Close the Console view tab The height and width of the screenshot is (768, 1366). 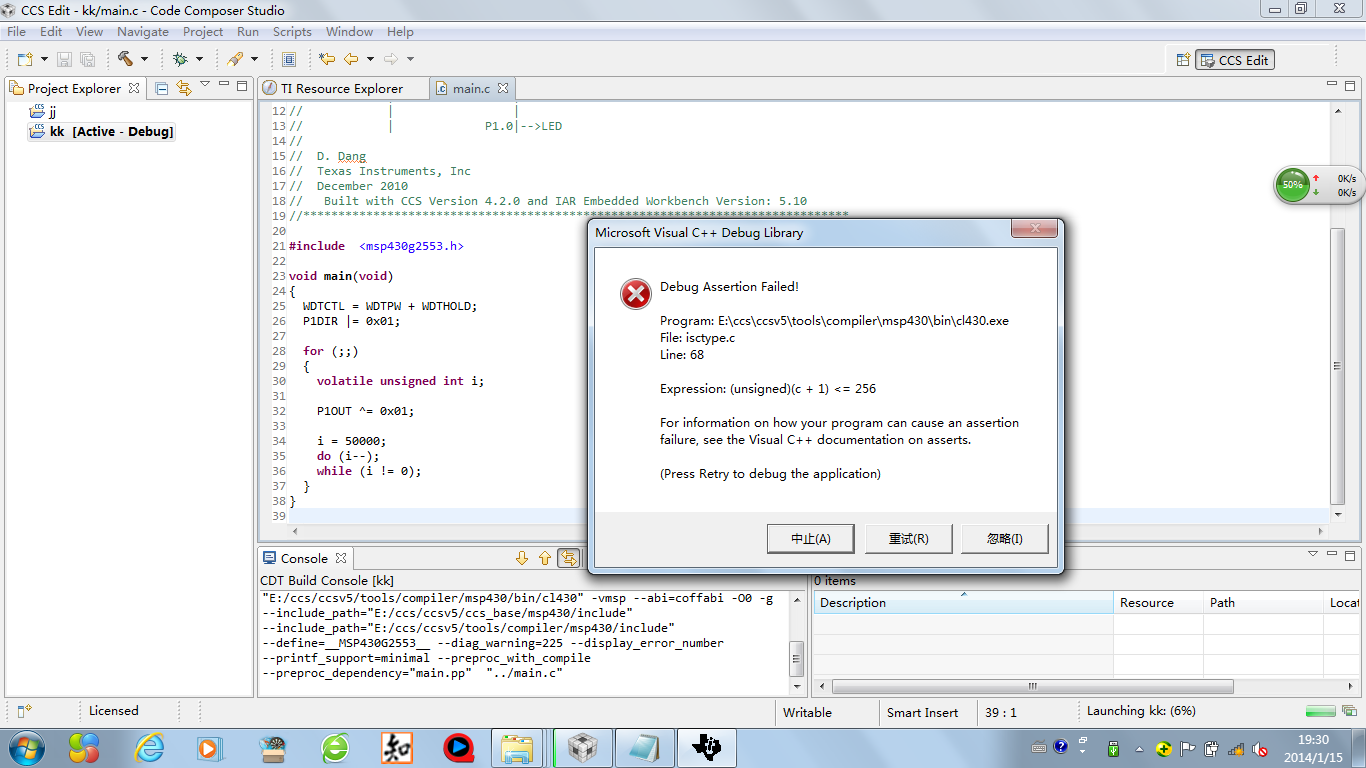click(x=340, y=558)
